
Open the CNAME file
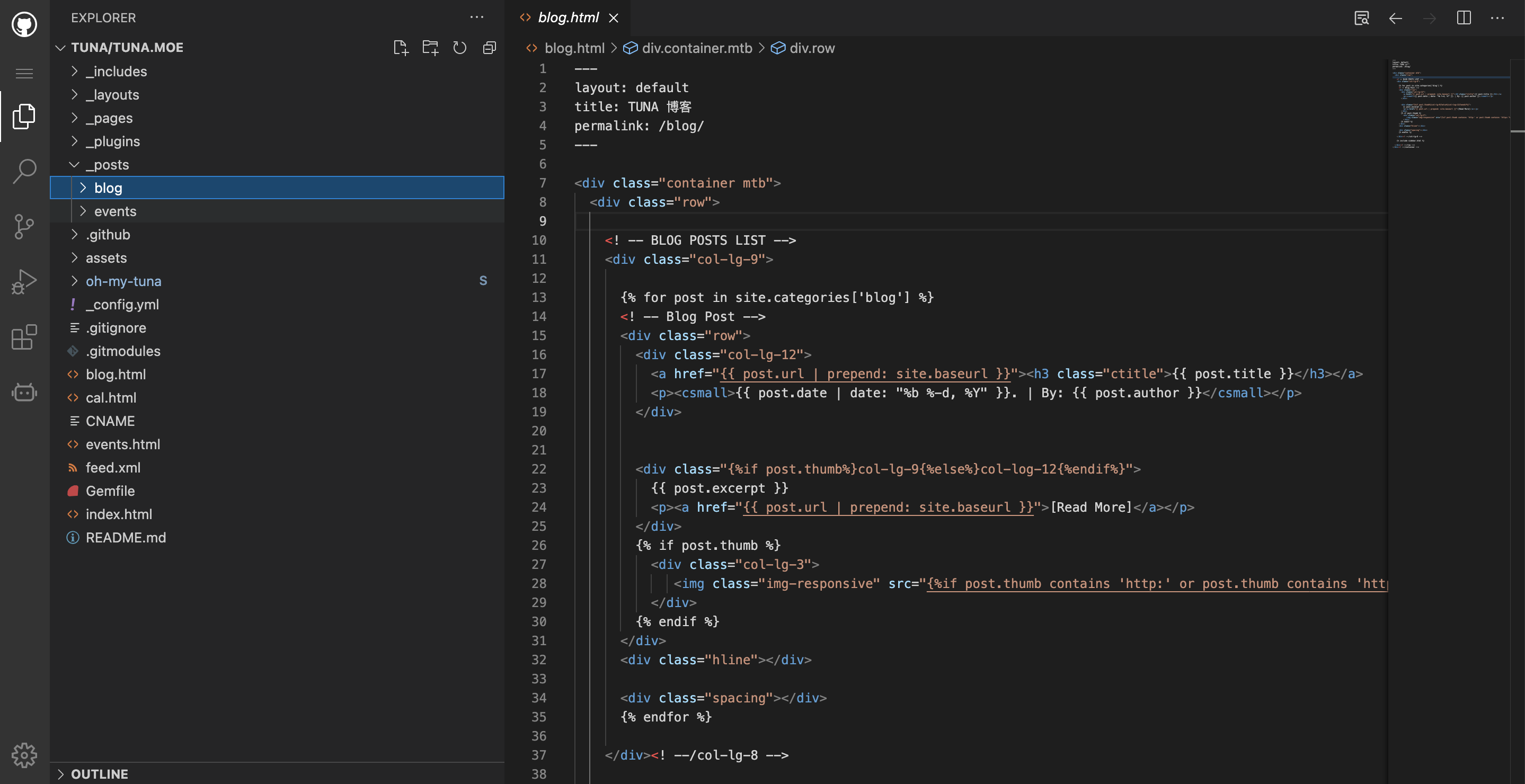(x=277, y=421)
